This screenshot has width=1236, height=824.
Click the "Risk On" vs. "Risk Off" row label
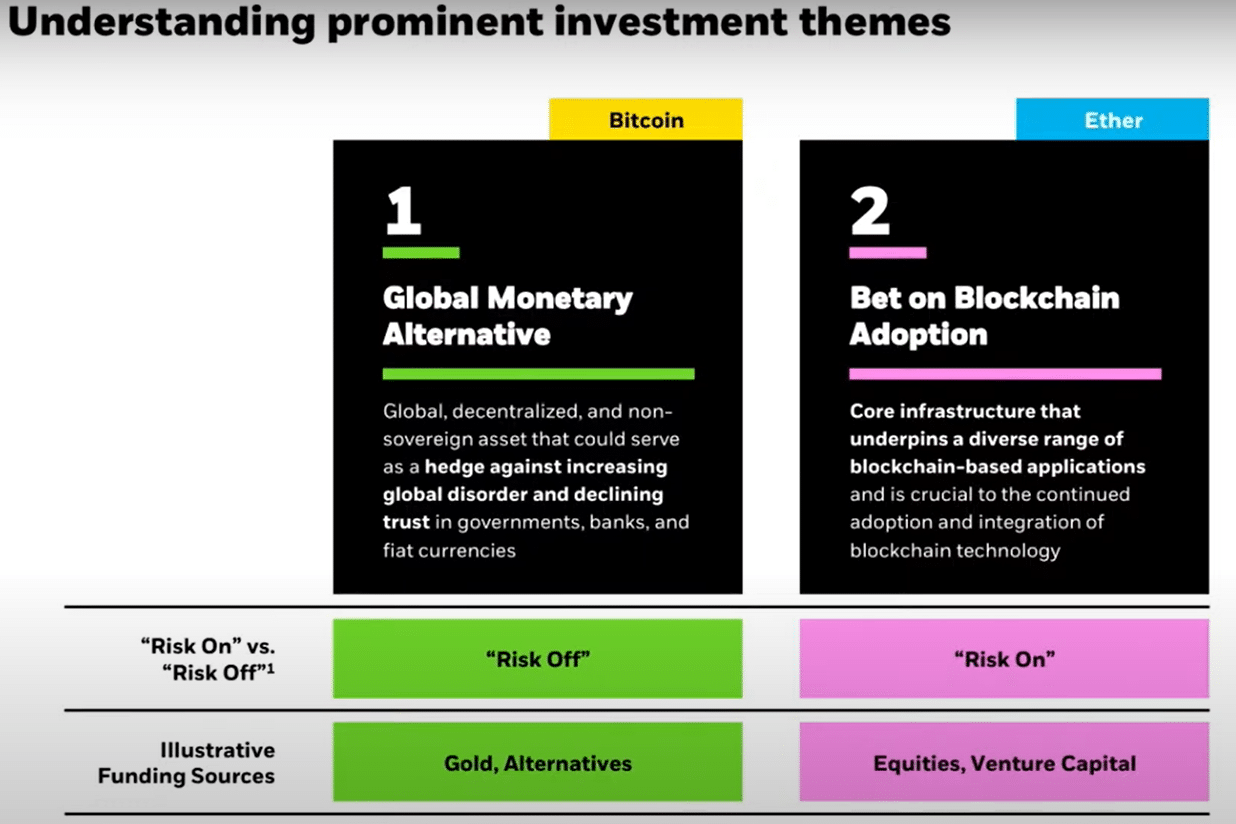click(x=208, y=659)
